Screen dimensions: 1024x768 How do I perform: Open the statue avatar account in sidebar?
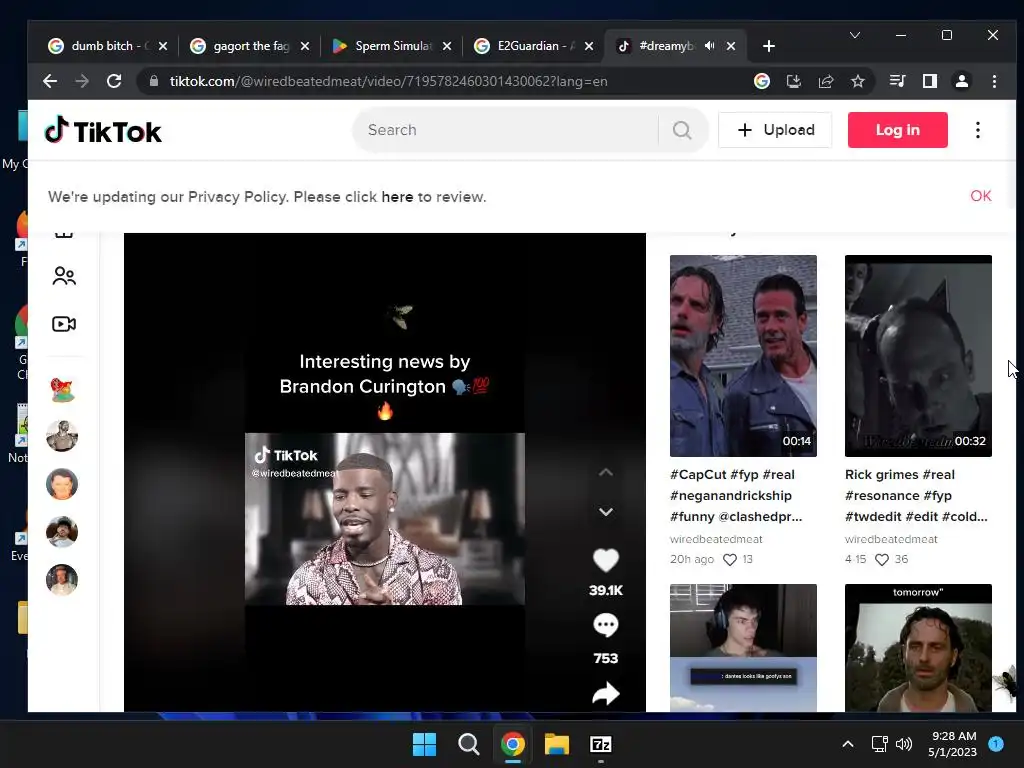[x=62, y=436]
